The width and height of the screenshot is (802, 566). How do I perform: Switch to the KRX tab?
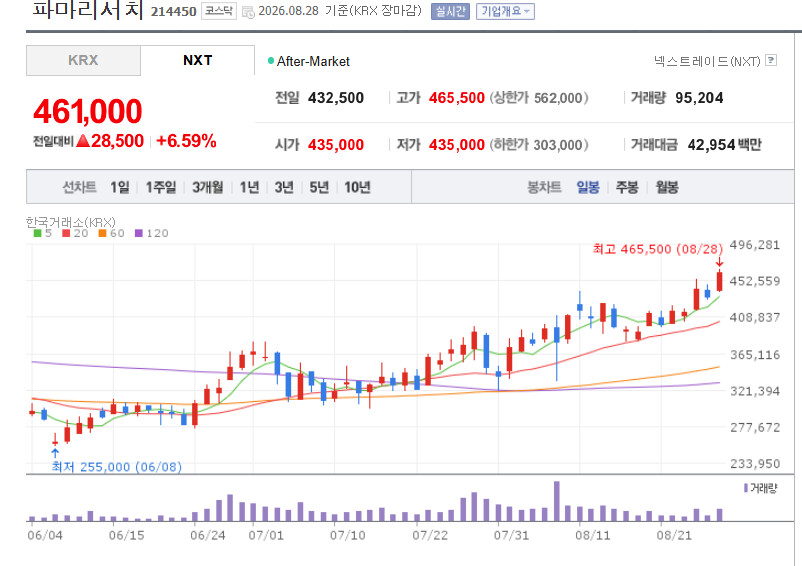pyautogui.click(x=83, y=60)
